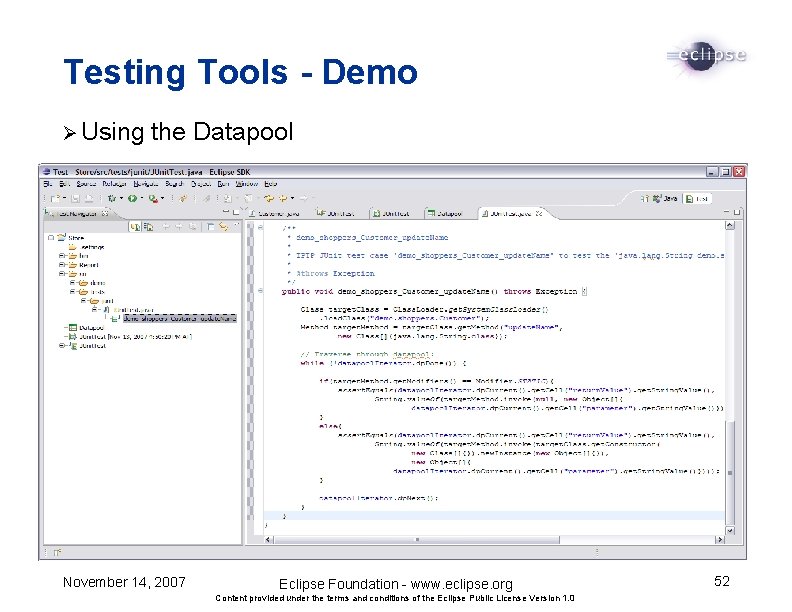
Task: Open the Navigate menu
Action: (146, 184)
